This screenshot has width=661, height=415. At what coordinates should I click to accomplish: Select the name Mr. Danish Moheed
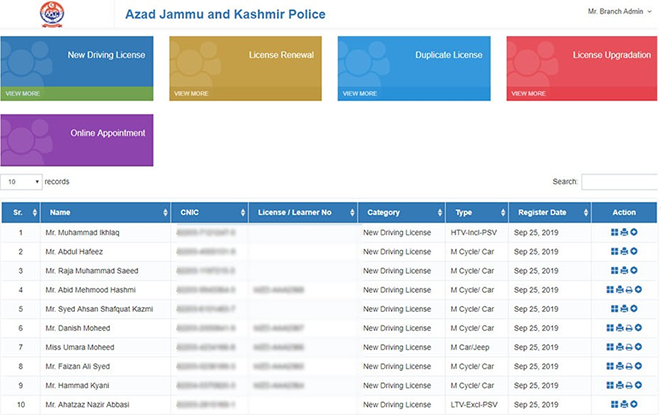coord(78,328)
